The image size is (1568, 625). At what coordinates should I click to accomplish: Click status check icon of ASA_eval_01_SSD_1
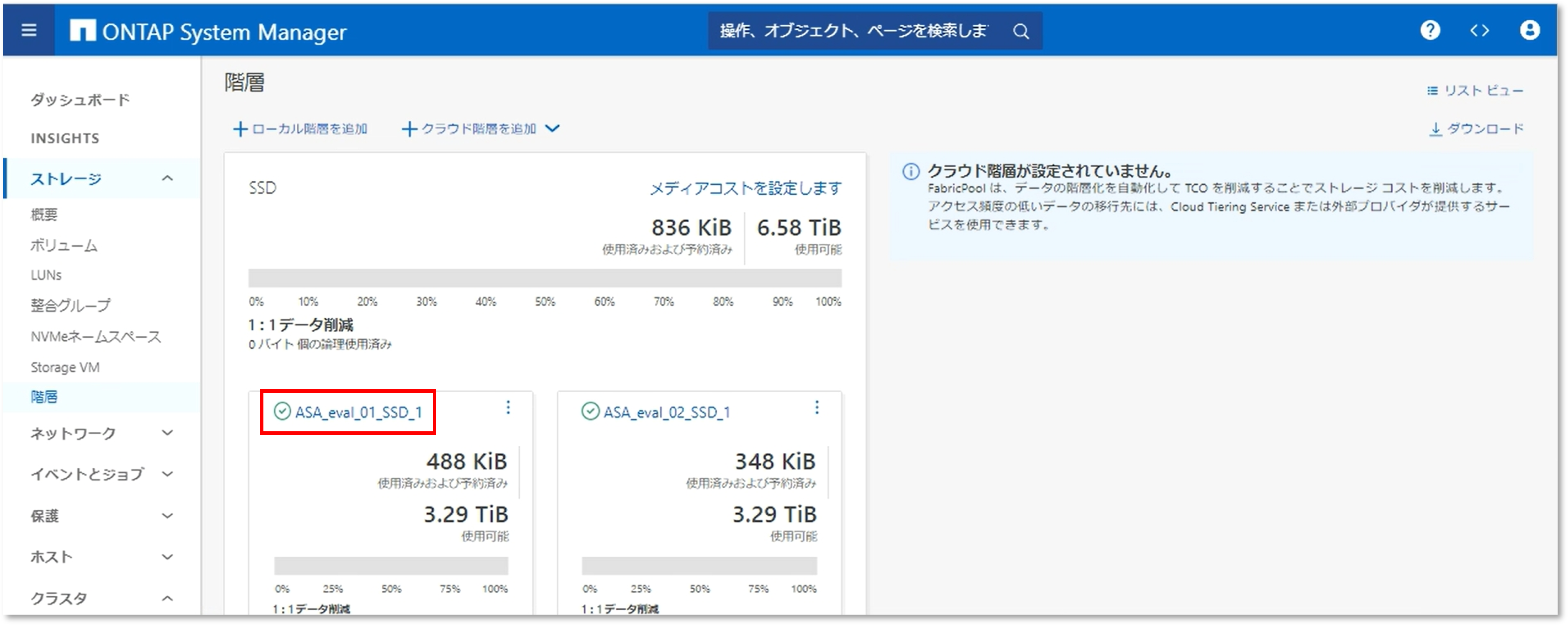coord(282,412)
